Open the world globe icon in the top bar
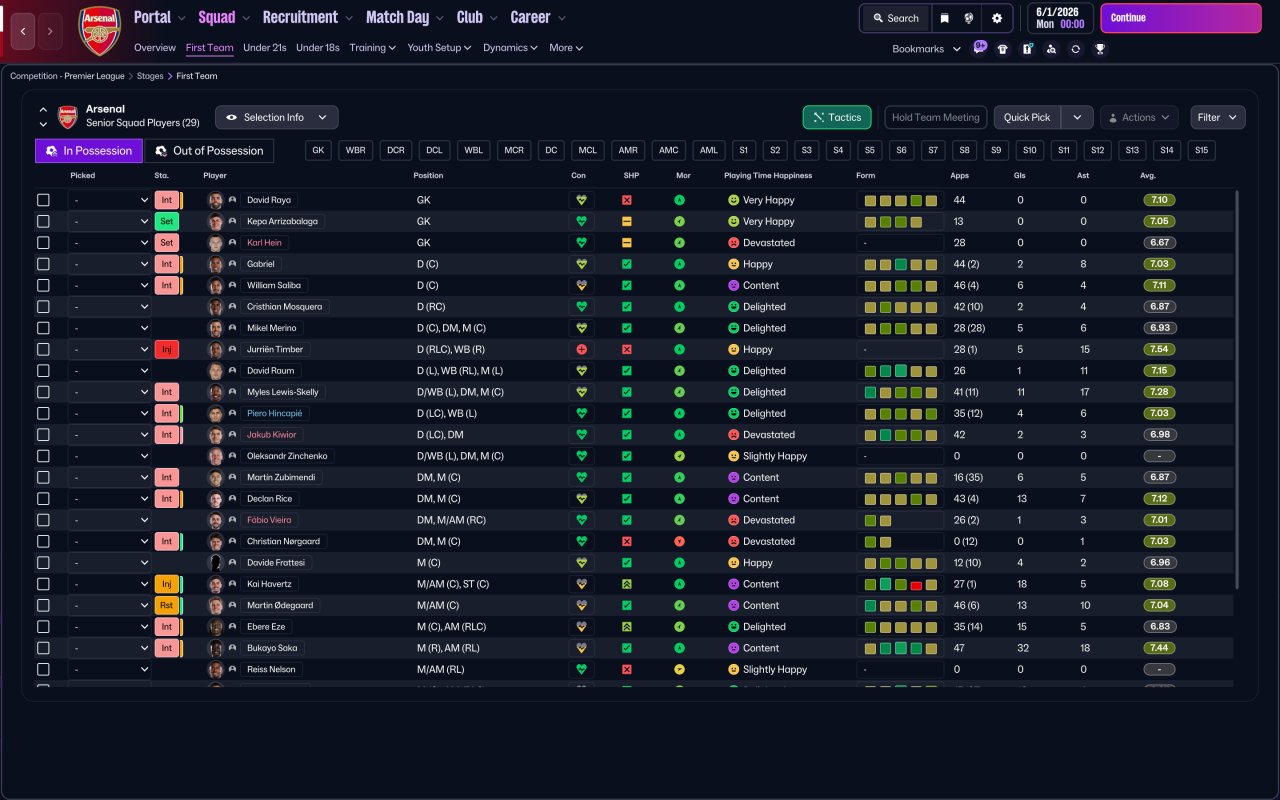This screenshot has width=1280, height=800. pyautogui.click(x=969, y=18)
